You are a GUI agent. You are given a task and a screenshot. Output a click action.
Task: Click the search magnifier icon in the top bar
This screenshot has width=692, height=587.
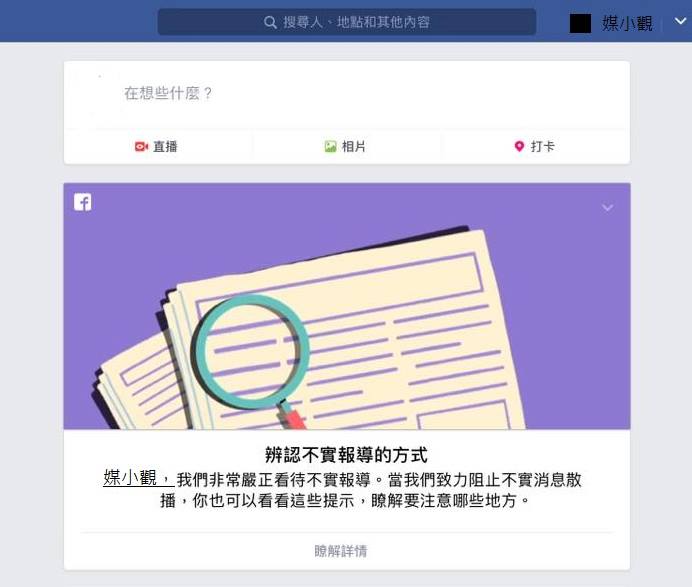point(270,22)
